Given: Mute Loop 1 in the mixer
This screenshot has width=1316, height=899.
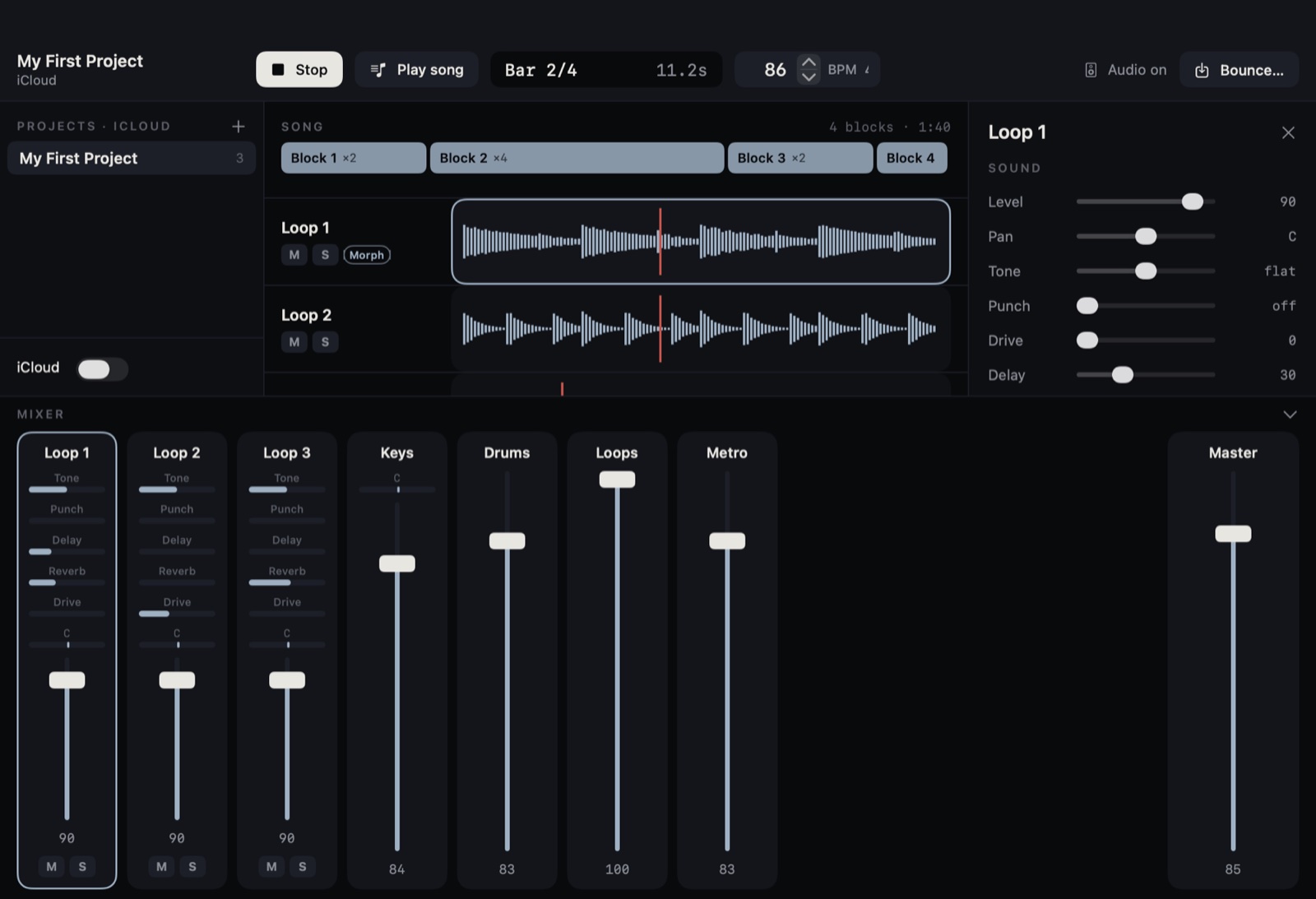Looking at the screenshot, I should 52,866.
